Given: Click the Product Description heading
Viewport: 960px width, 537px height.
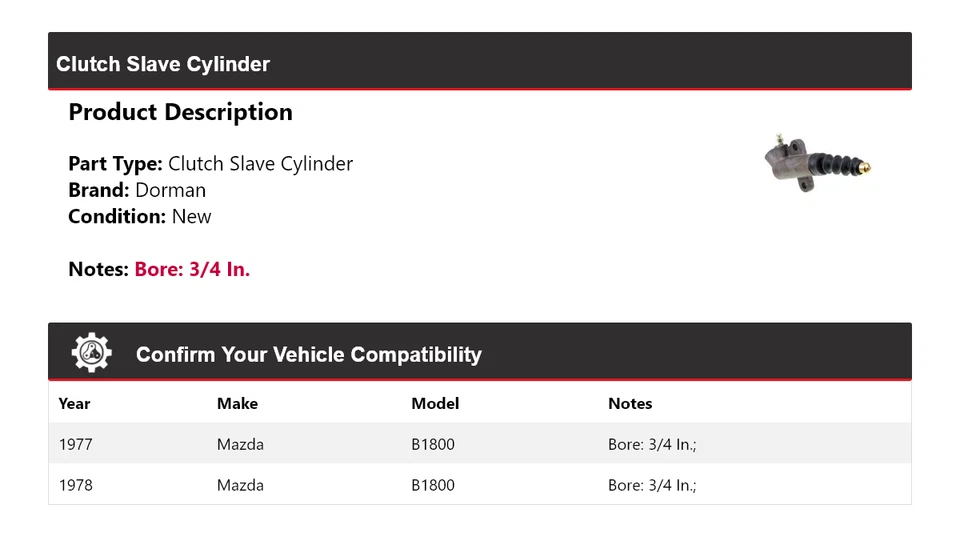Looking at the screenshot, I should pyautogui.click(x=180, y=112).
